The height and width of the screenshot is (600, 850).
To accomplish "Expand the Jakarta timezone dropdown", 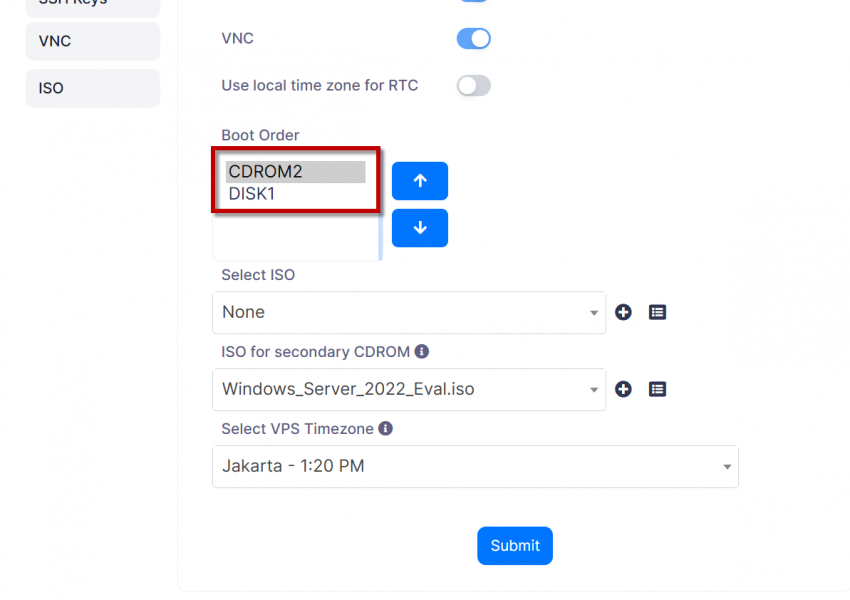I will click(x=475, y=466).
